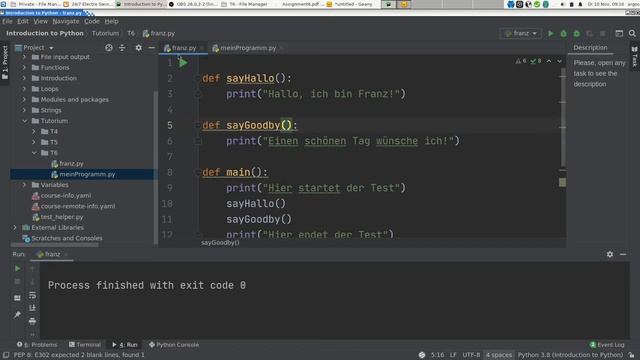Expand the Functions folder

pos(24,67)
